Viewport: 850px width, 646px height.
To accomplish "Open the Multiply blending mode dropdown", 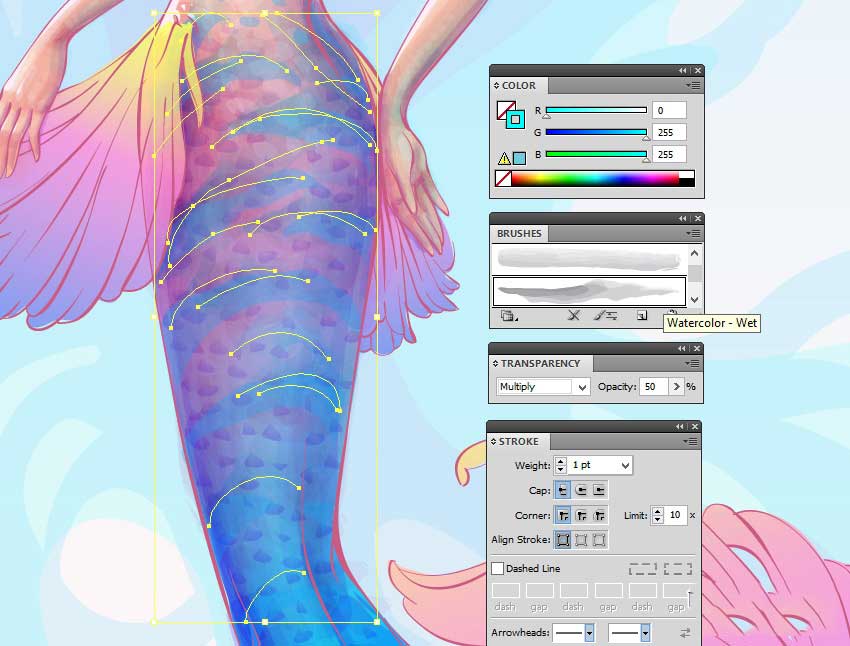I will (543, 386).
